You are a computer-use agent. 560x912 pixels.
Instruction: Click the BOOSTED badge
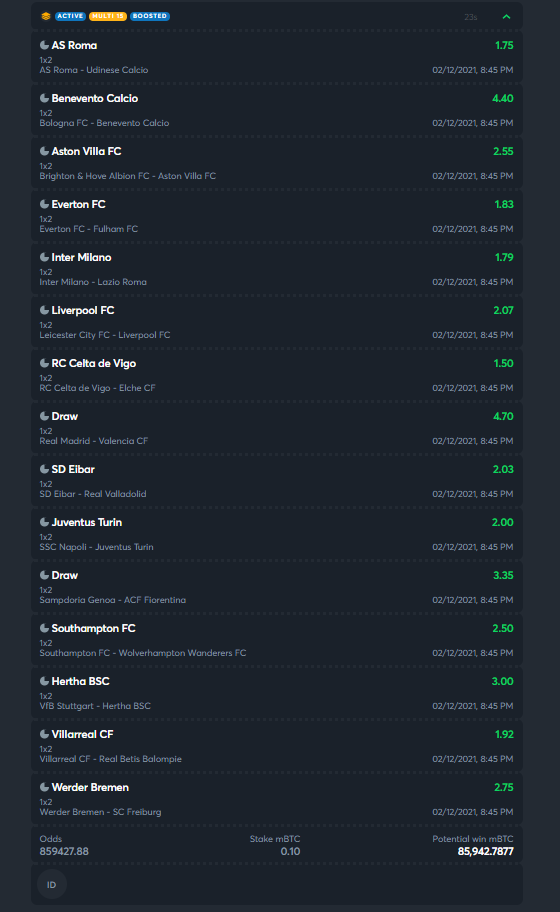click(150, 16)
